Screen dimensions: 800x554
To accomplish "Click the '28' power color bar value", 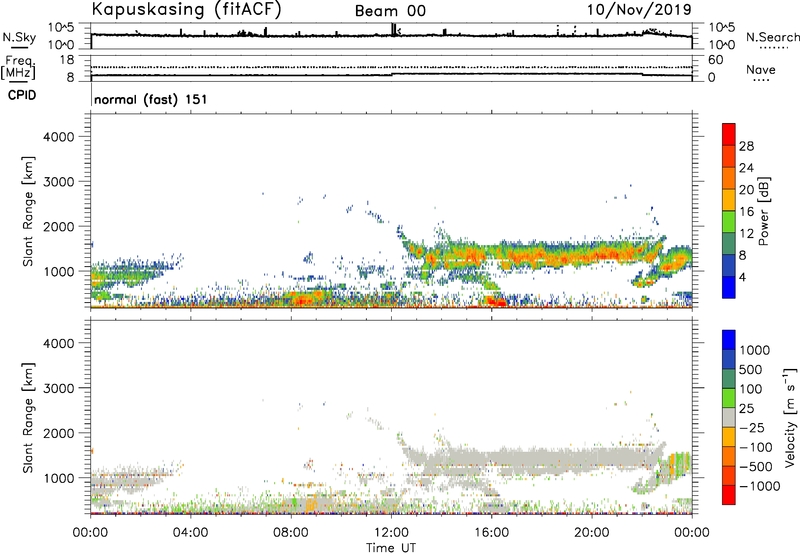I will click(746, 146).
